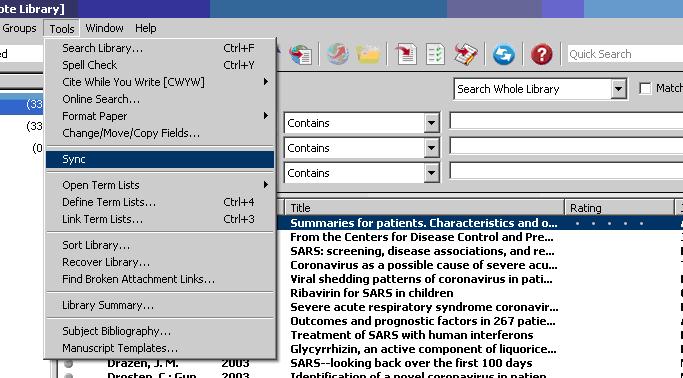This screenshot has height=378, width=683.
Task: Select Find Broken Attachment Links...
Action: 160,279
